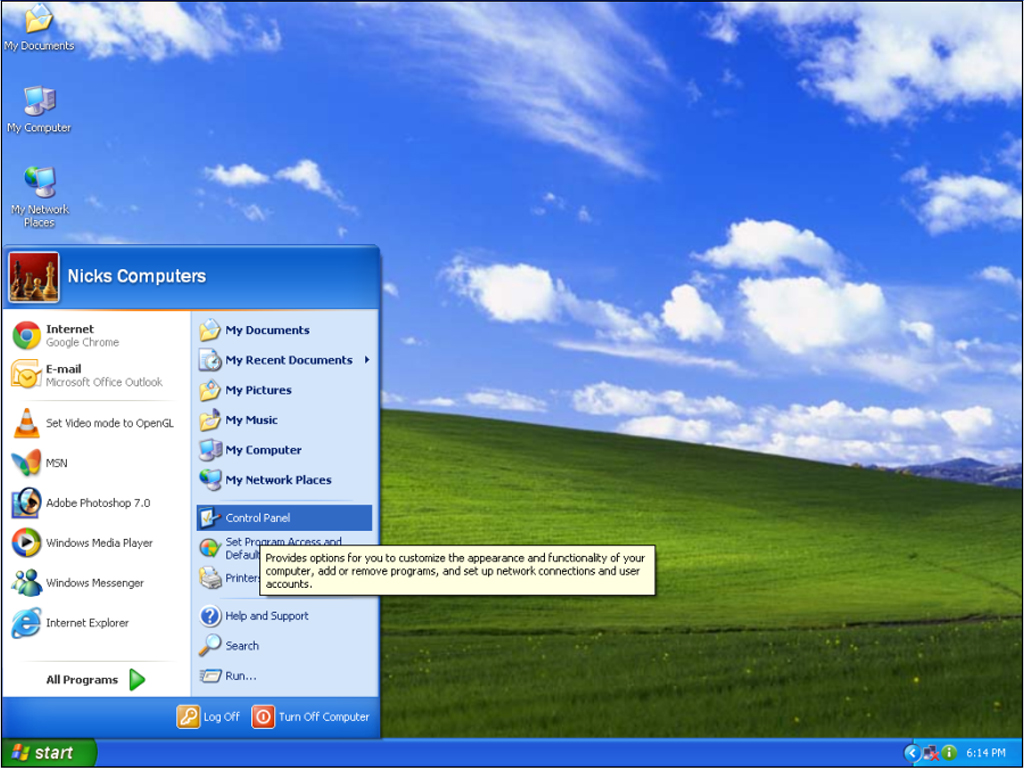Click the 6:14 PM taskbar clock
This screenshot has height=768, width=1024.
[986, 753]
